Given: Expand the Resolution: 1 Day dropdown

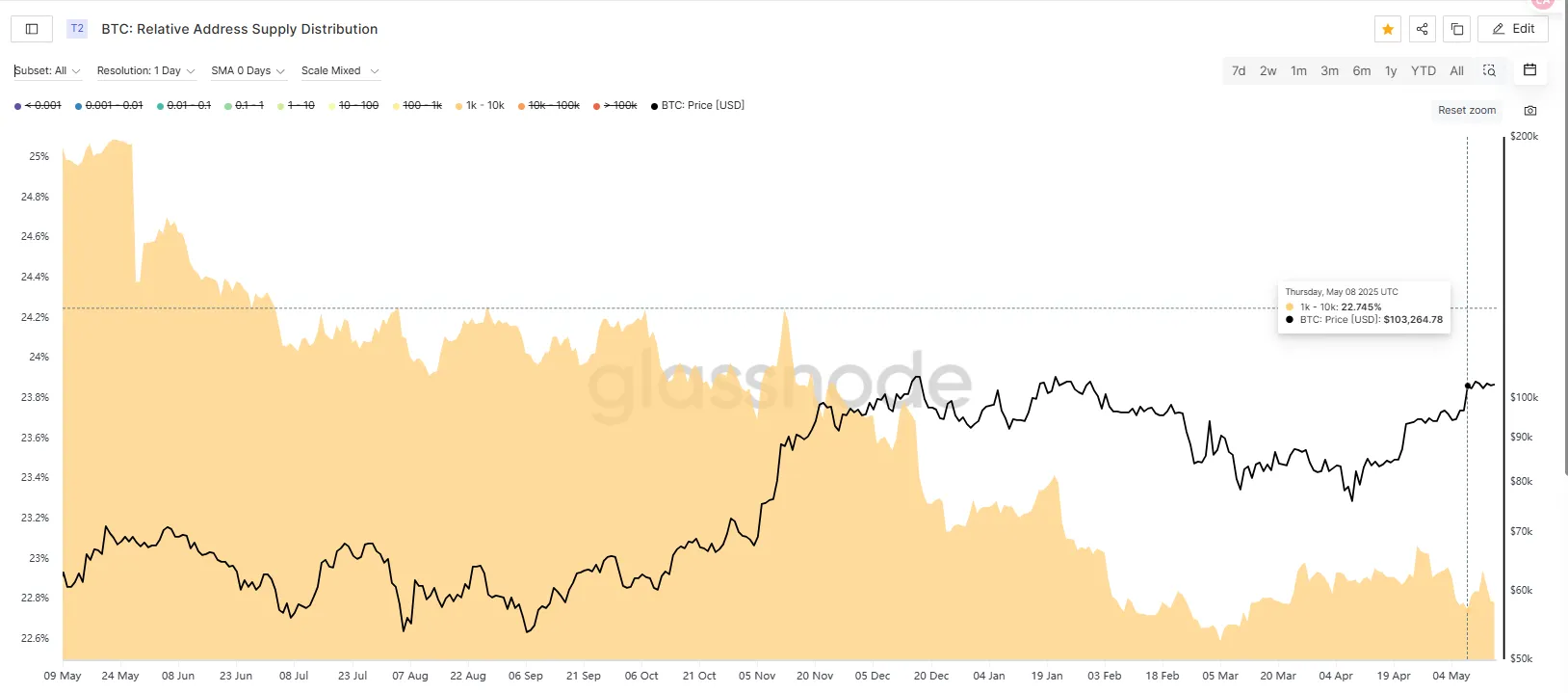Looking at the screenshot, I should tap(145, 71).
